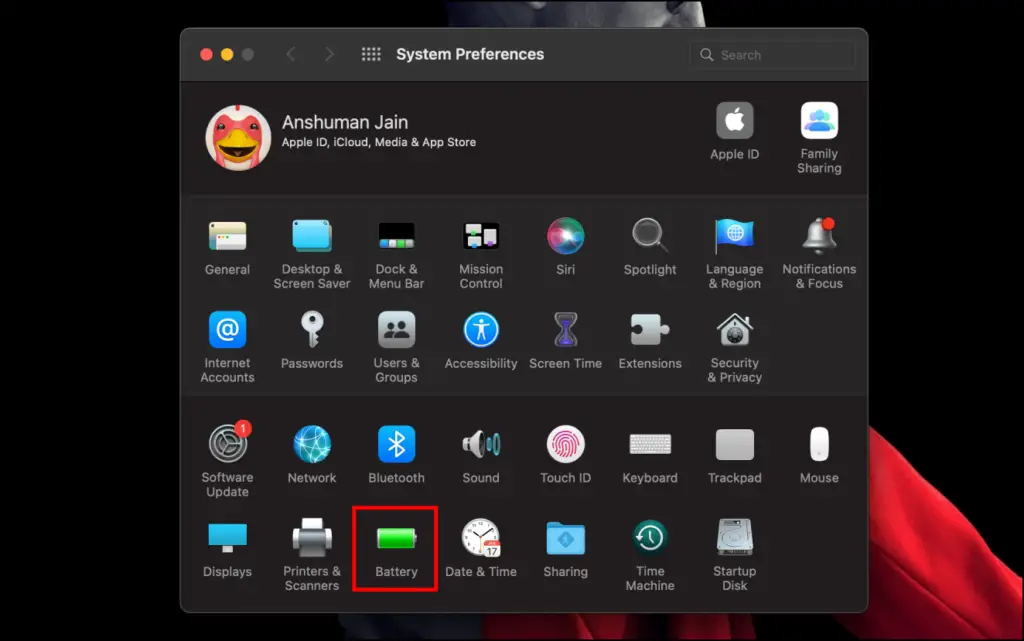This screenshot has width=1024, height=641.
Task: Open Siri preferences
Action: coord(566,236)
